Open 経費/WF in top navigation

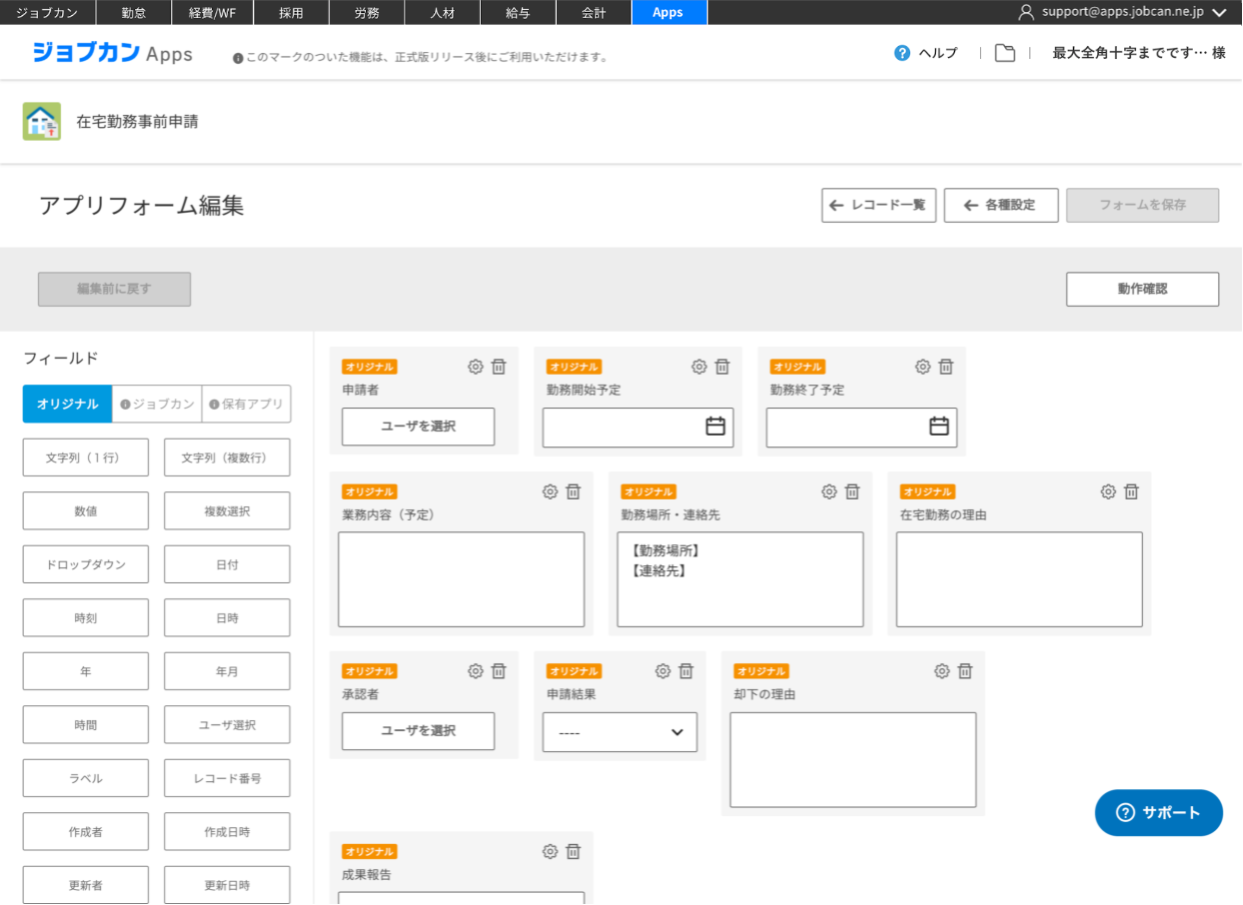tap(215, 12)
